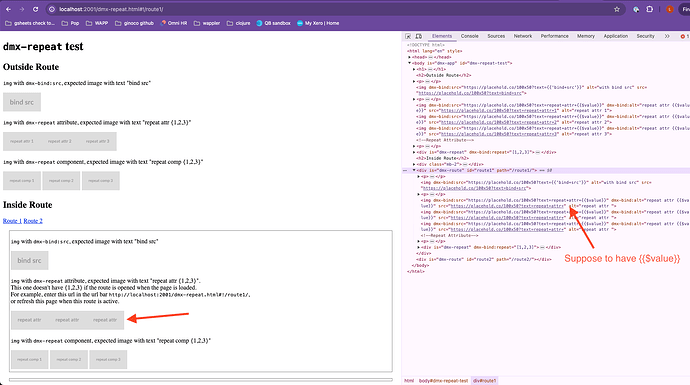Switch to the Performance tab
The height and width of the screenshot is (385, 690).
point(554,36)
